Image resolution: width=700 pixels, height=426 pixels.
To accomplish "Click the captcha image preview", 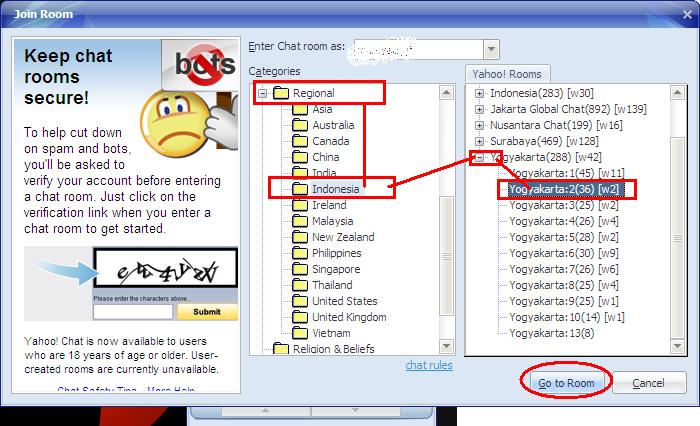I will coord(166,269).
